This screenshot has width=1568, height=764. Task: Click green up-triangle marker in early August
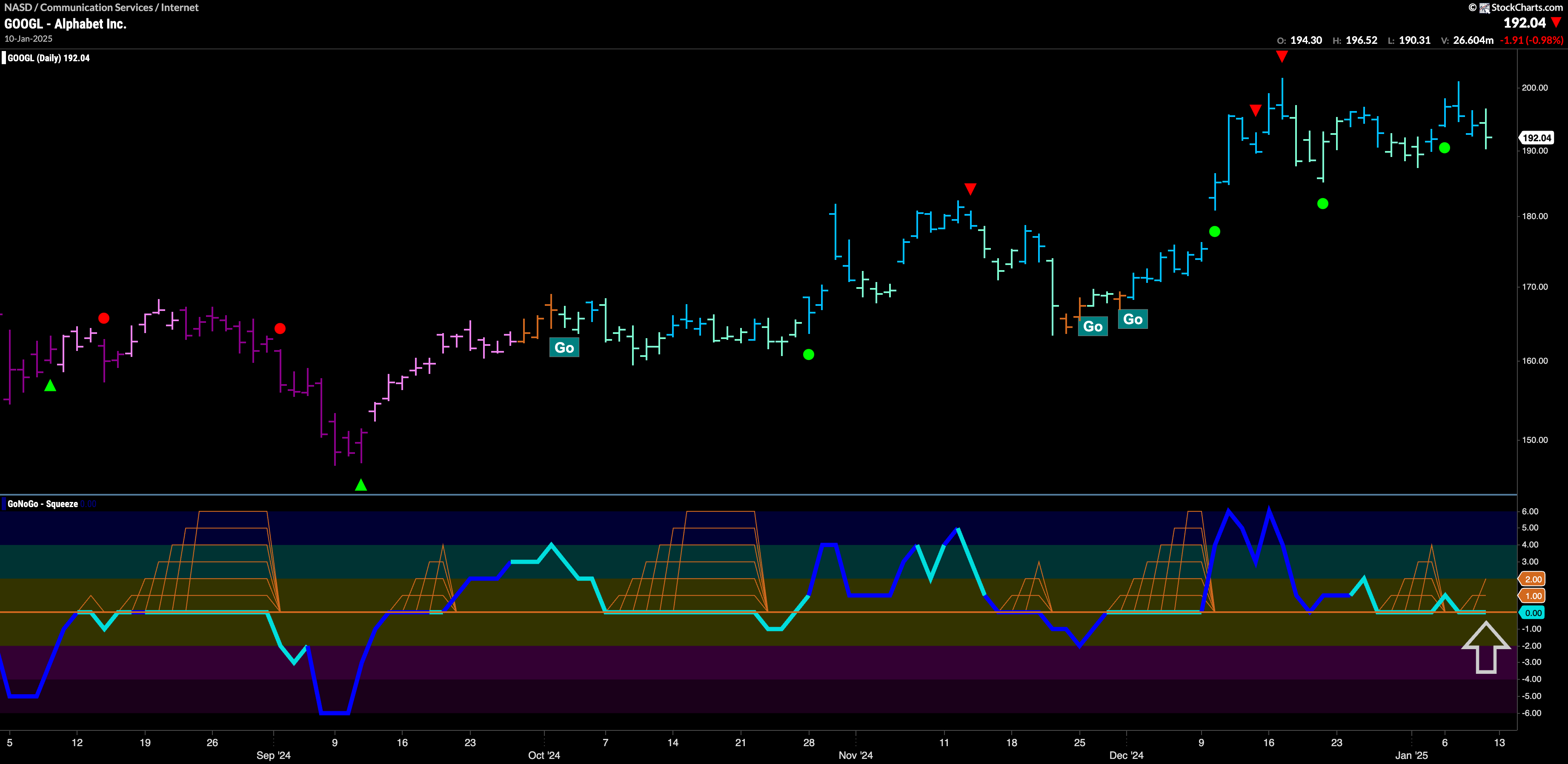51,385
